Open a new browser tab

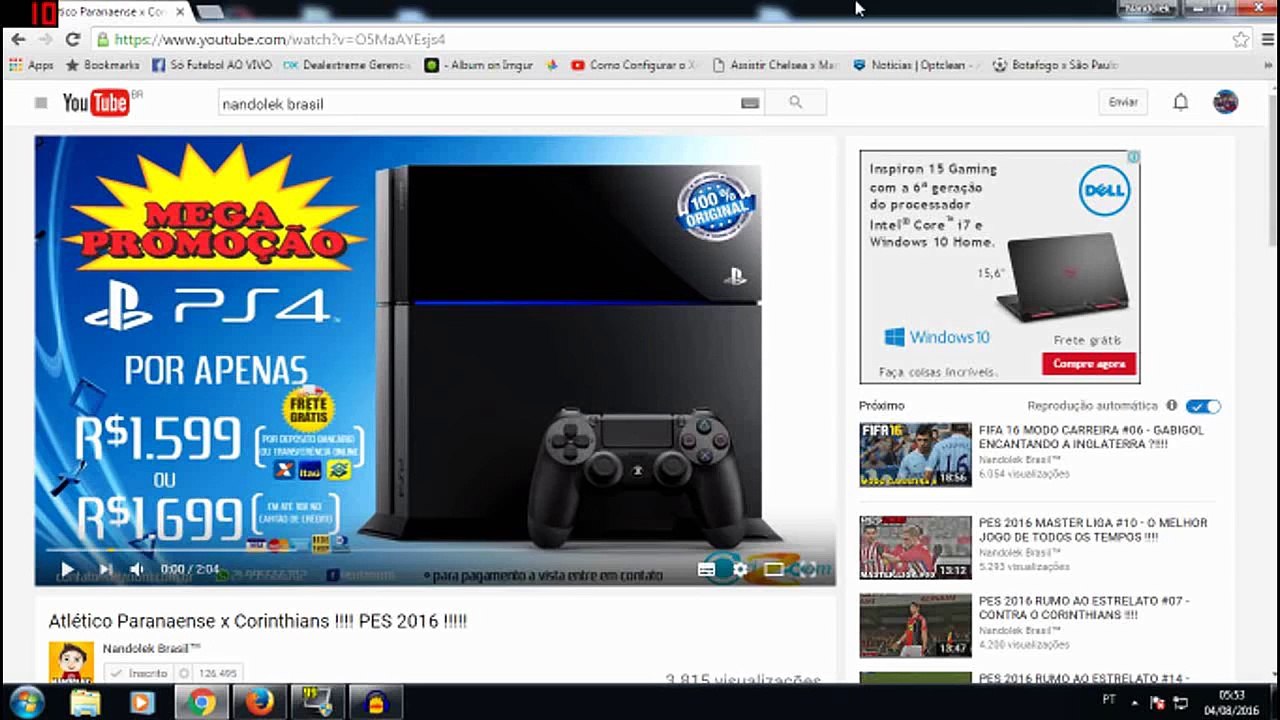point(209,12)
